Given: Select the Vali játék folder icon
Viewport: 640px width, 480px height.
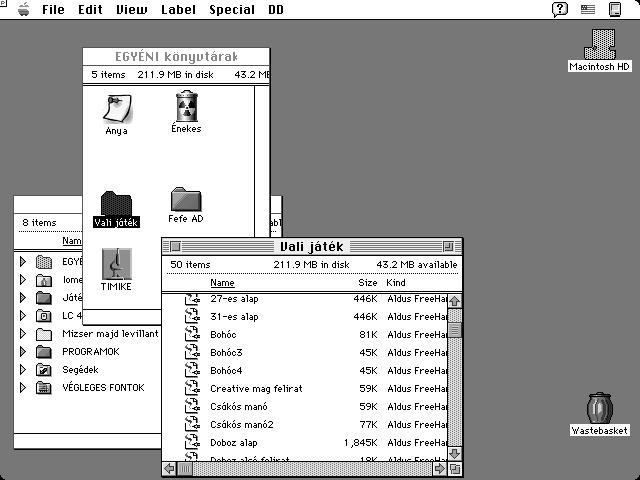Looking at the screenshot, I should 116,204.
